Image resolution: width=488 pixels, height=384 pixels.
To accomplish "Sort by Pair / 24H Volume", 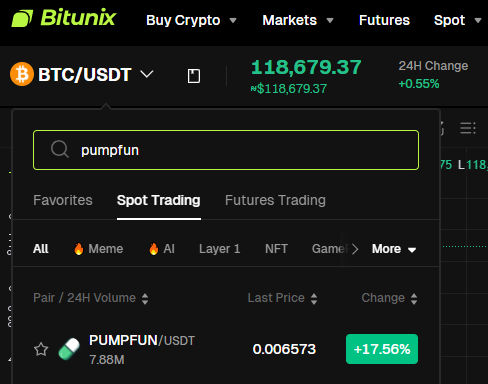I will click(91, 298).
